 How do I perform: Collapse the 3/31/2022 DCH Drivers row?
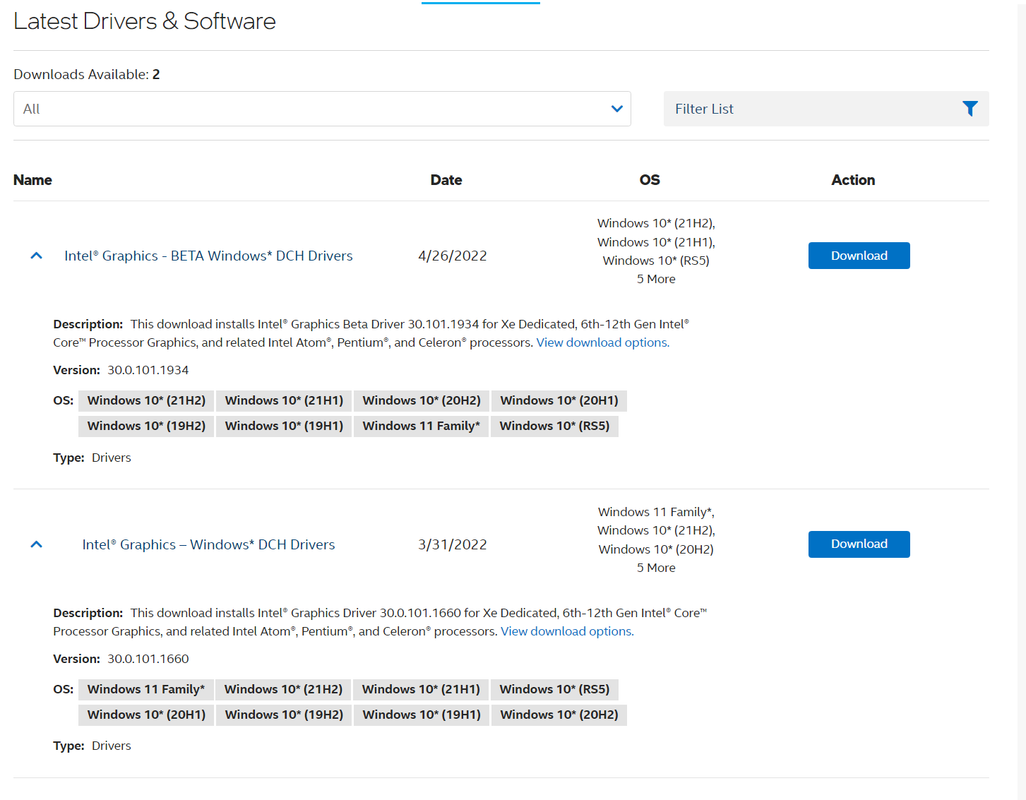(x=37, y=544)
